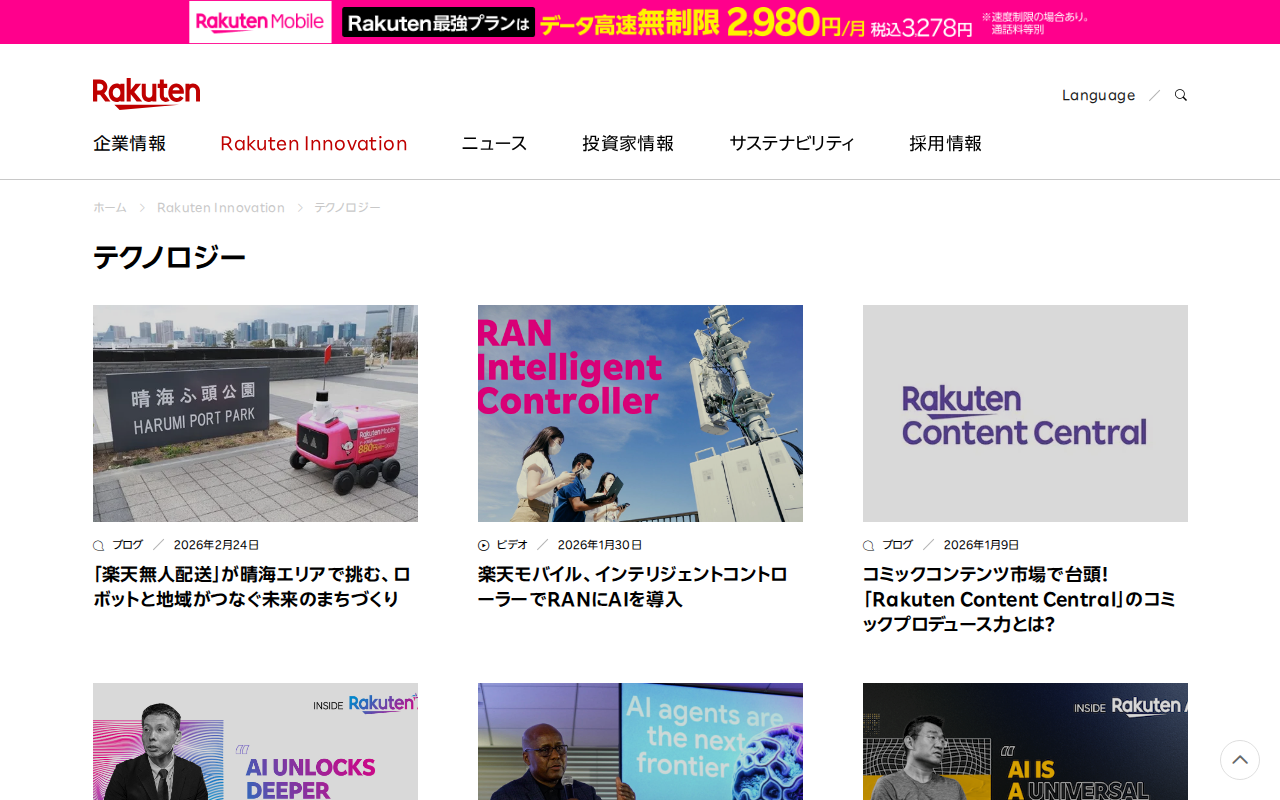The width and height of the screenshot is (1280, 800).
Task: Click the ブログ label next to 2026年1月9日
Action: click(897, 545)
